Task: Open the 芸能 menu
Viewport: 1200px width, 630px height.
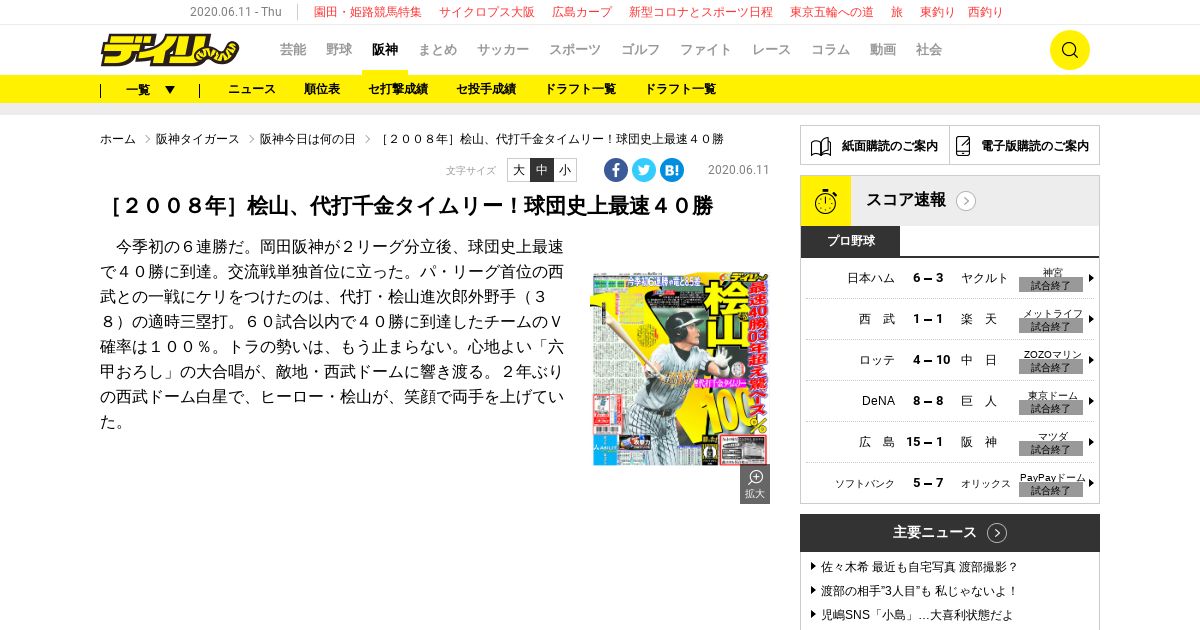Action: pos(293,50)
